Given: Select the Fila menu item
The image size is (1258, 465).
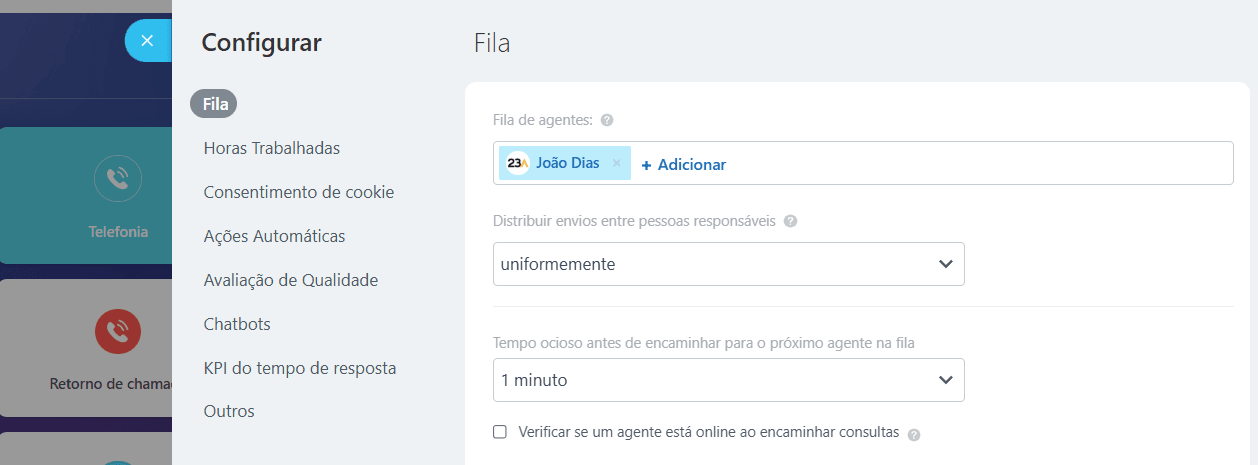Looking at the screenshot, I should (215, 103).
